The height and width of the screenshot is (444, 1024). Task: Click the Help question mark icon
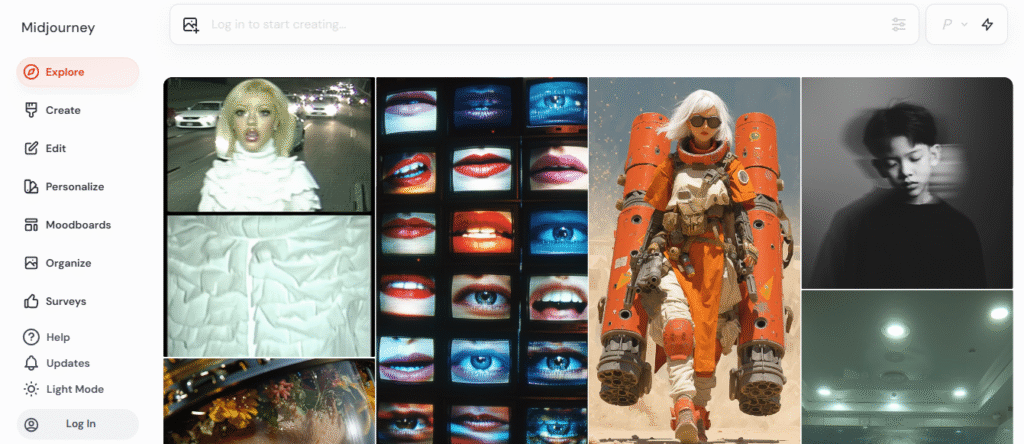pos(31,337)
